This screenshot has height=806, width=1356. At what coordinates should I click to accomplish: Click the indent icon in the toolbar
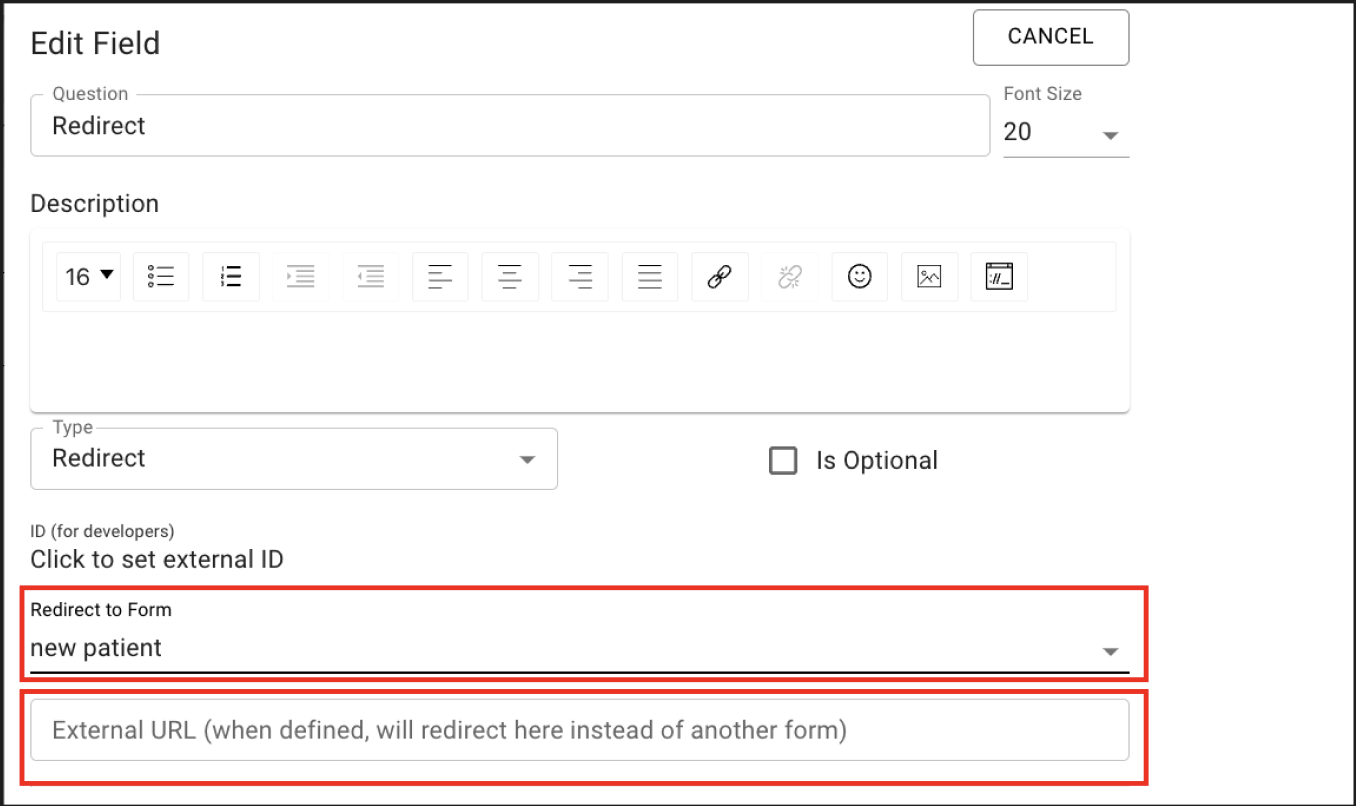[x=300, y=277]
